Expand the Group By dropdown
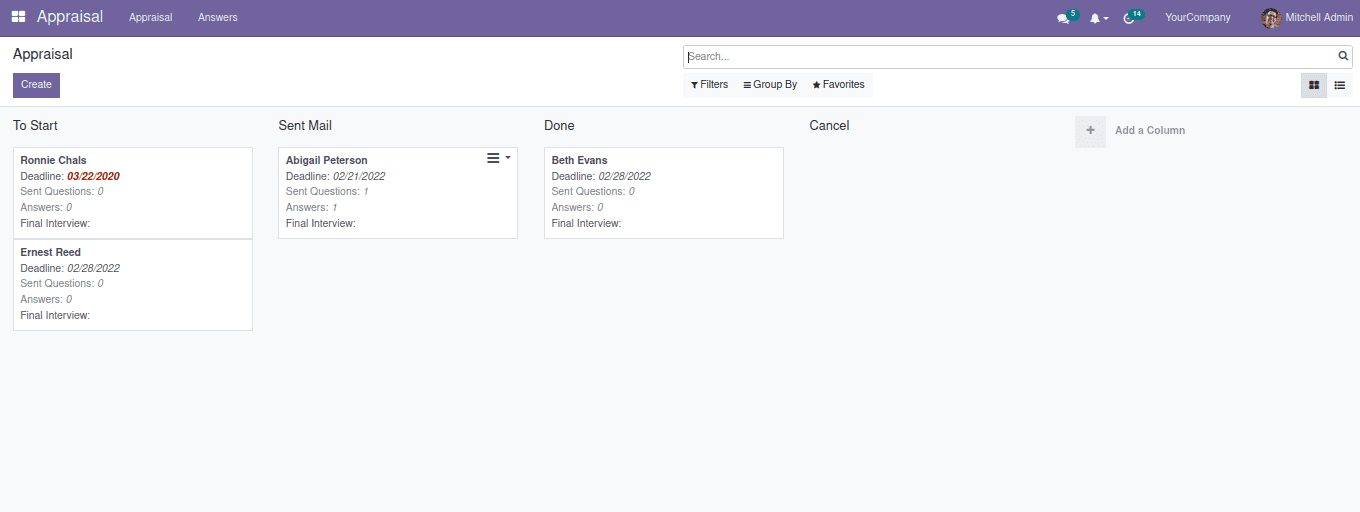 point(770,85)
